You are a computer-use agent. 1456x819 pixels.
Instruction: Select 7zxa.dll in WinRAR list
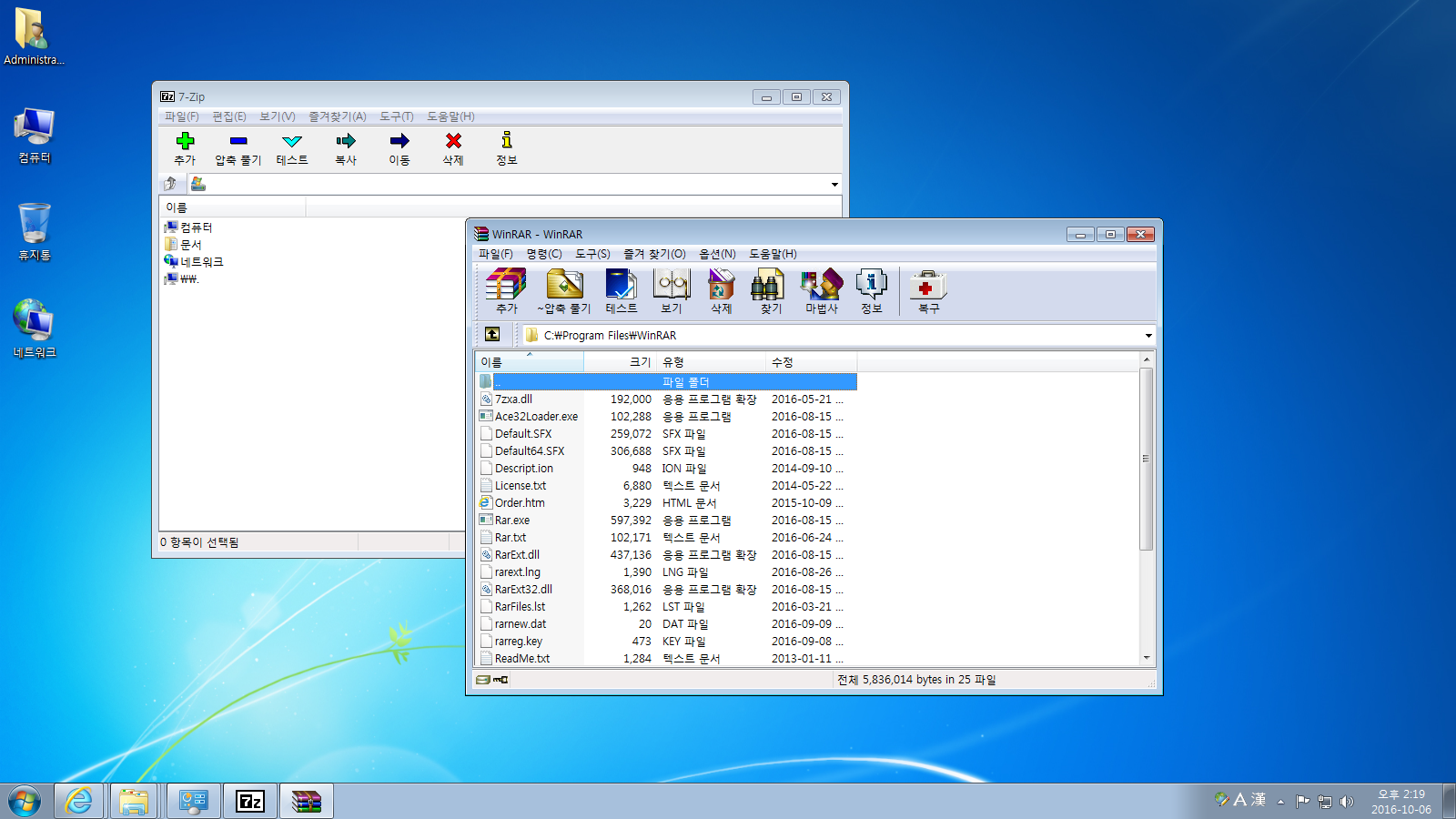point(513,399)
